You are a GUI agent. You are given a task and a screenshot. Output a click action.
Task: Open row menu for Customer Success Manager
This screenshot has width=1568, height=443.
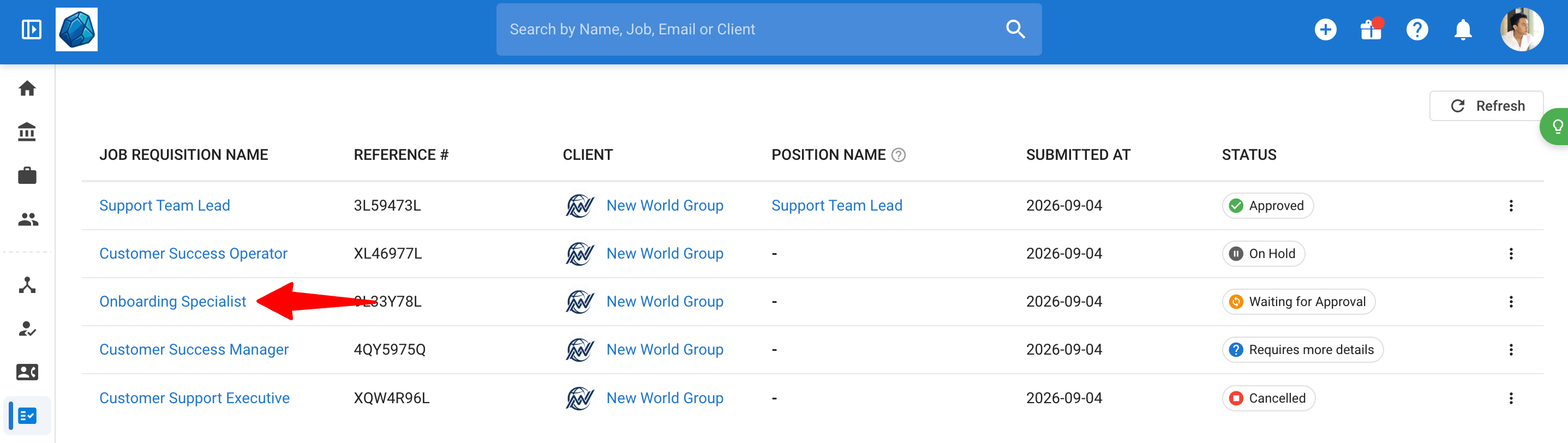click(1510, 350)
